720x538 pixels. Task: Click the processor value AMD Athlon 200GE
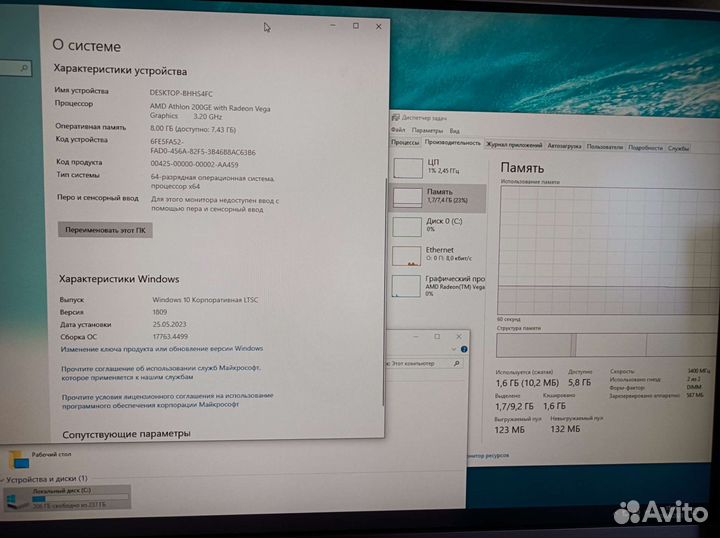pos(210,112)
